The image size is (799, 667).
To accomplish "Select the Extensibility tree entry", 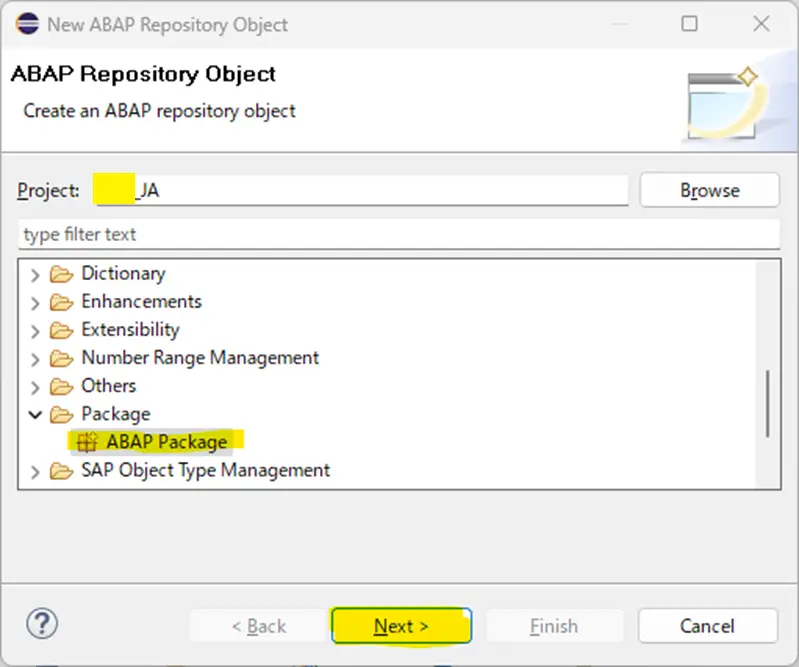I will coord(130,330).
